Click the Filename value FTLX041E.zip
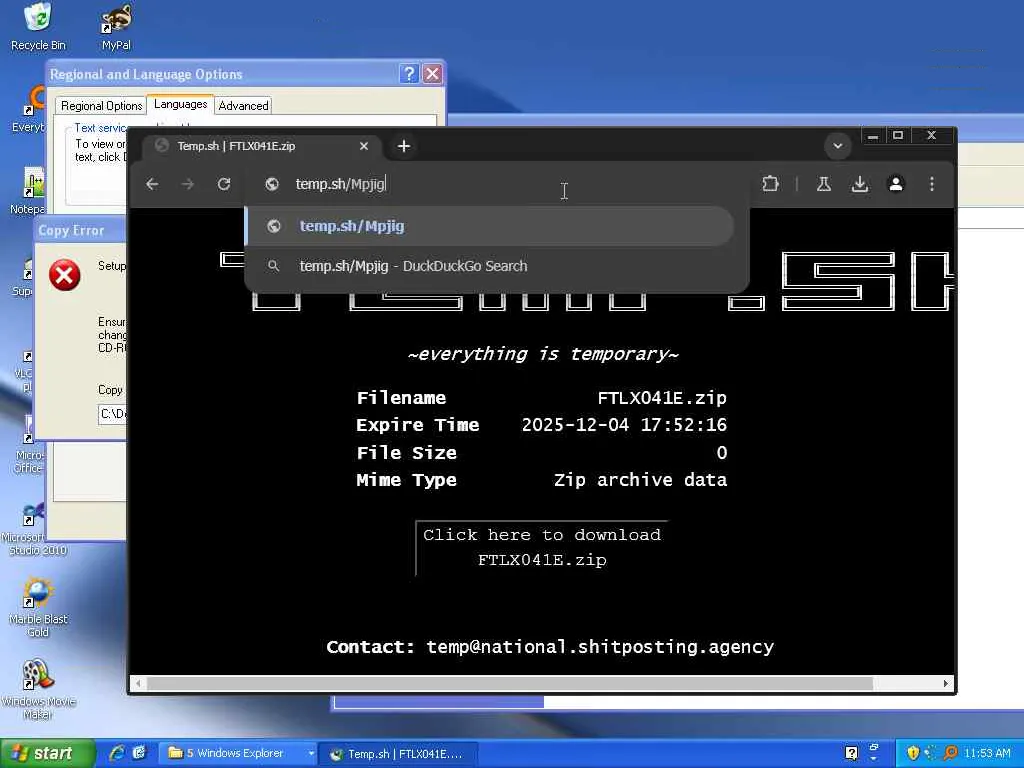The image size is (1024, 768). (x=662, y=398)
